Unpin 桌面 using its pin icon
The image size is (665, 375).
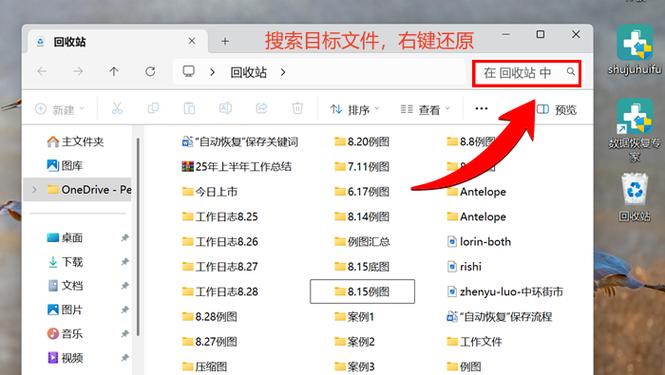[125, 238]
